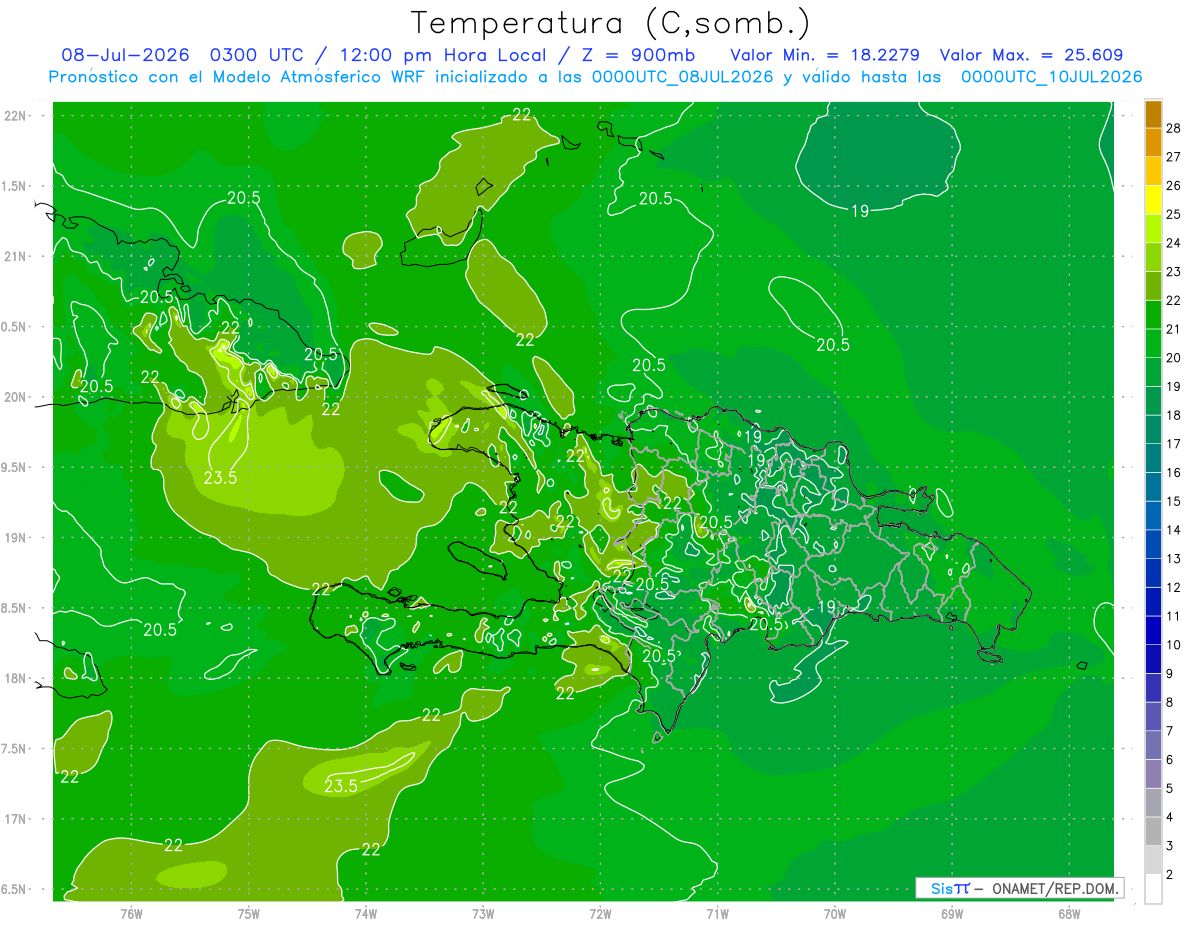Image resolution: width=1200 pixels, height=927 pixels.
Task: Pick the green swatch between 21 and 22
Action: click(1153, 315)
